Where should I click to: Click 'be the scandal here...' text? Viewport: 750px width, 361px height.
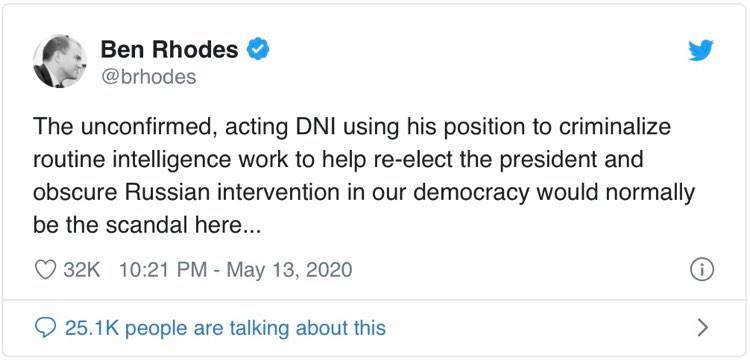click(x=147, y=225)
